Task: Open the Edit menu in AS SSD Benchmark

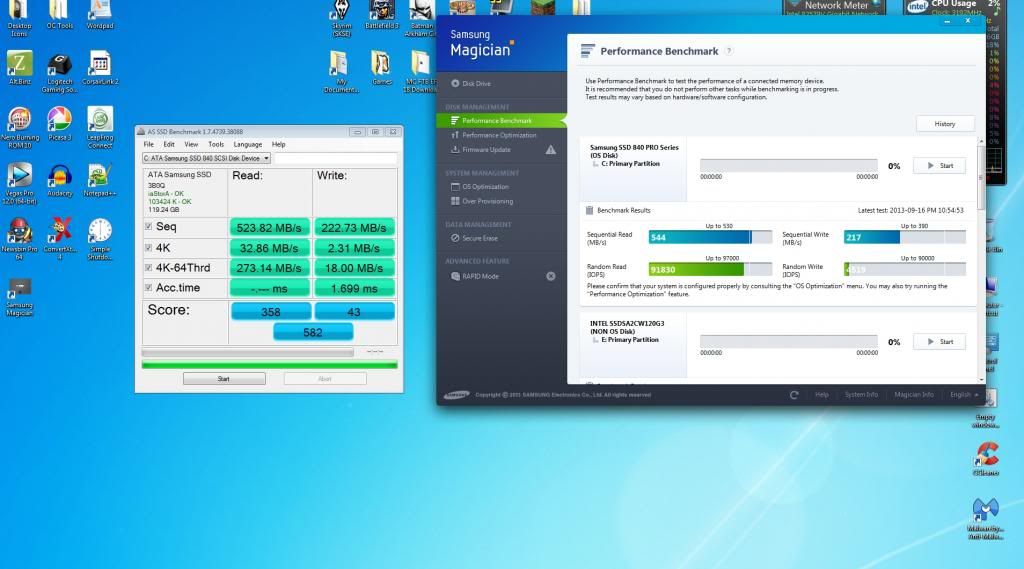Action: pos(169,144)
